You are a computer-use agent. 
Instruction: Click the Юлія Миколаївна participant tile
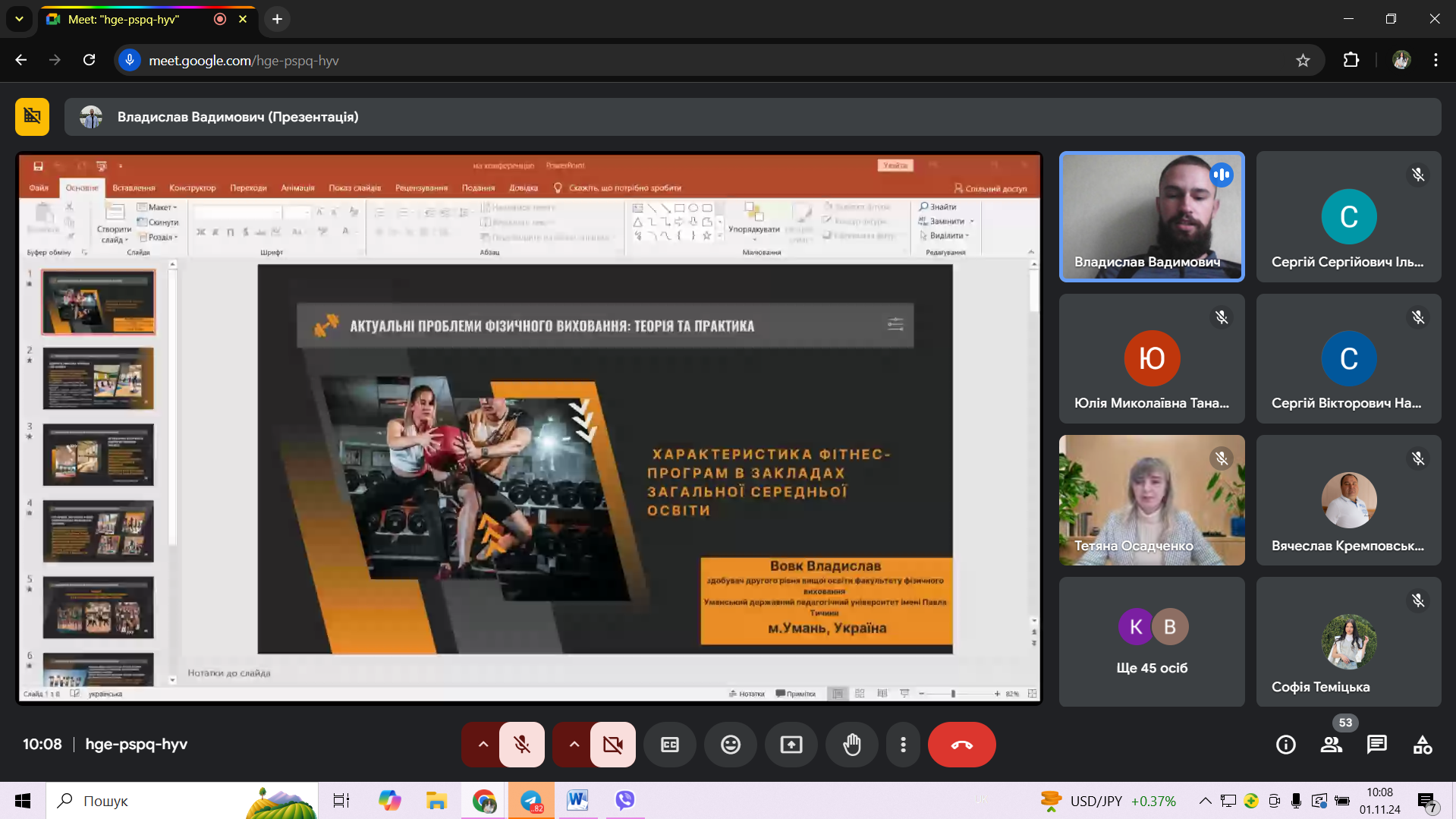(x=1152, y=358)
